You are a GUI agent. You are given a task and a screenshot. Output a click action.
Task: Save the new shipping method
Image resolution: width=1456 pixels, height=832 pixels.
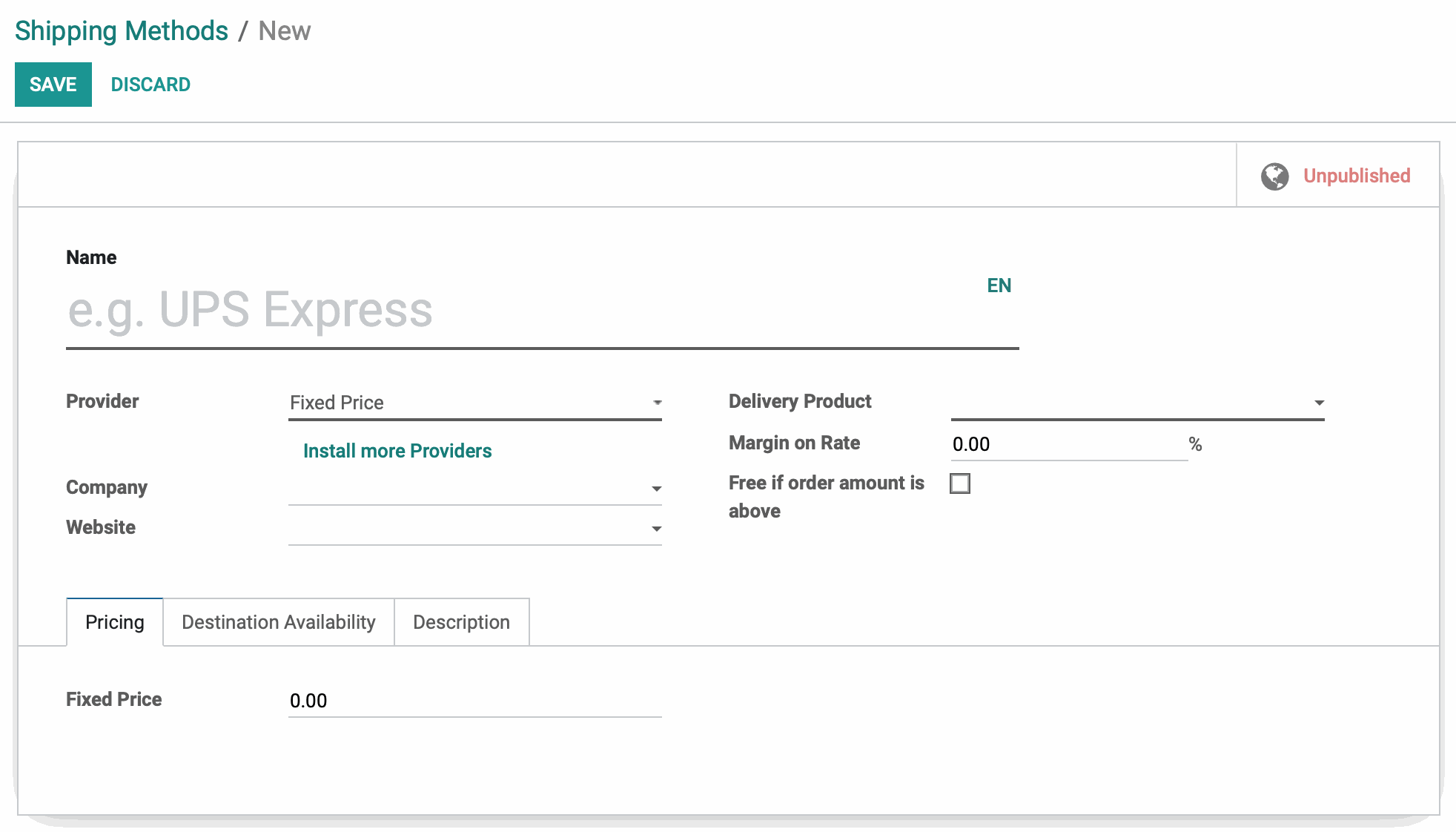[x=53, y=85]
